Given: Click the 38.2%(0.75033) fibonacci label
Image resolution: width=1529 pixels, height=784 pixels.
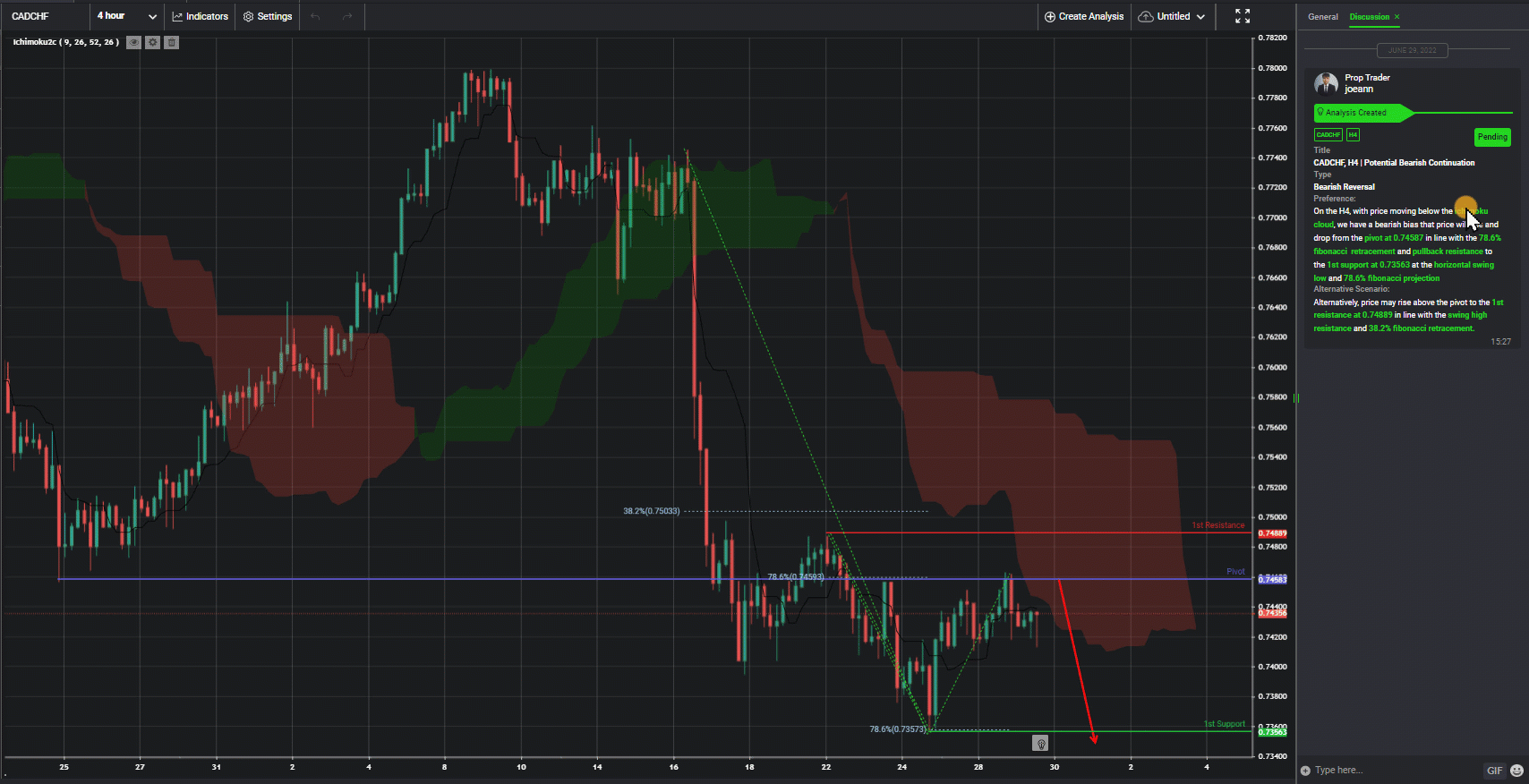Looking at the screenshot, I should click(x=652, y=511).
